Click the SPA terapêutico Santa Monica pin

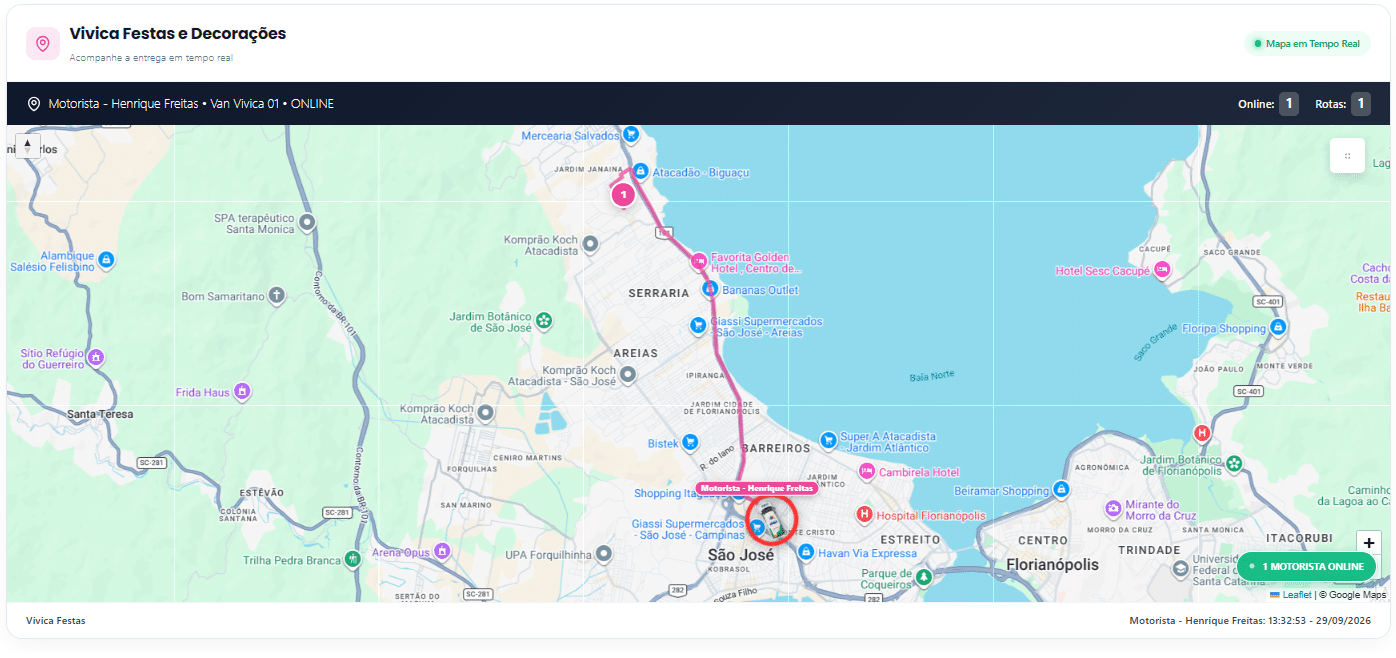coord(308,221)
